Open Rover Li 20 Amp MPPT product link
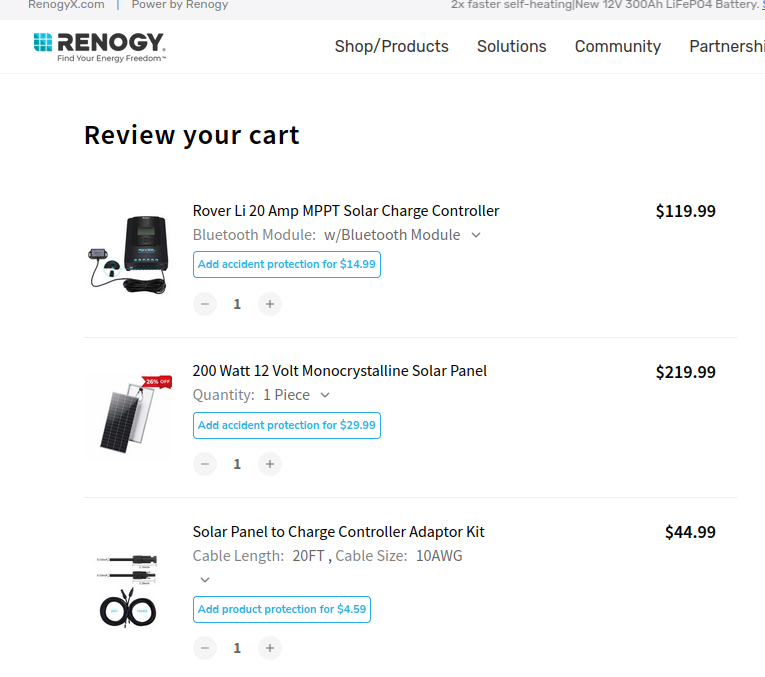Image resolution: width=765 pixels, height=677 pixels. (x=346, y=211)
